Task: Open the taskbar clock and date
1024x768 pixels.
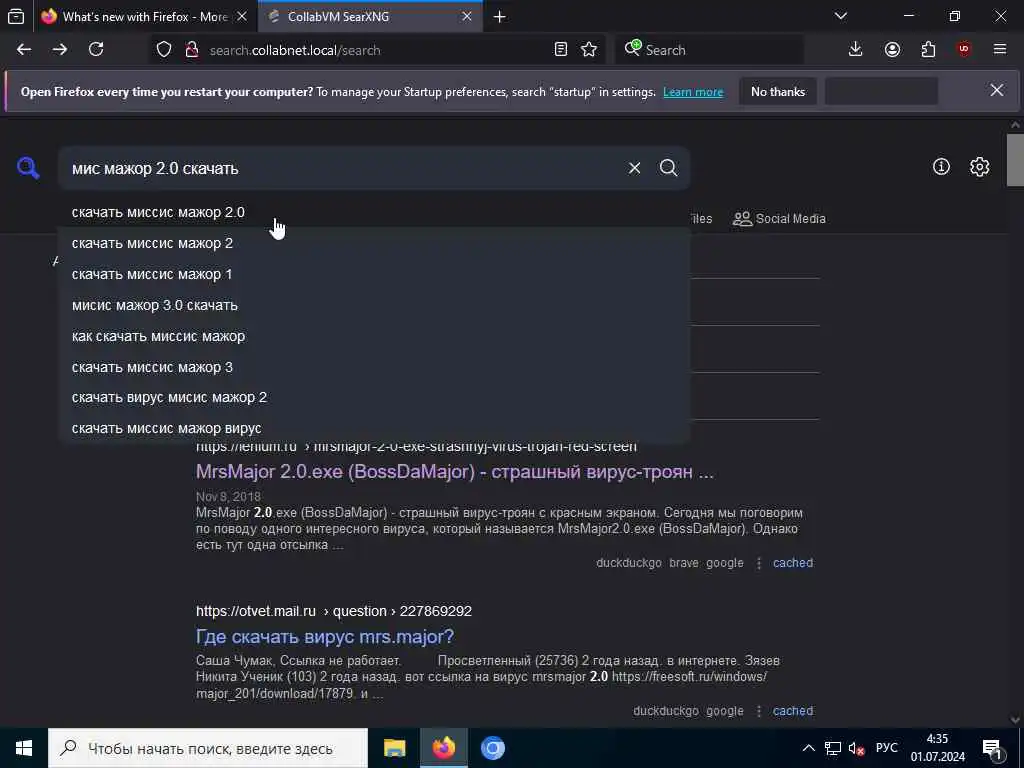Action: (938, 748)
